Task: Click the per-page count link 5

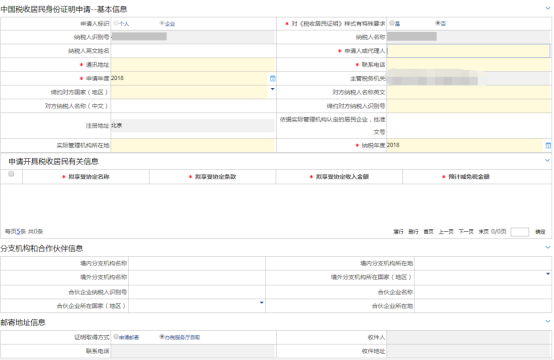Action: click(x=18, y=232)
